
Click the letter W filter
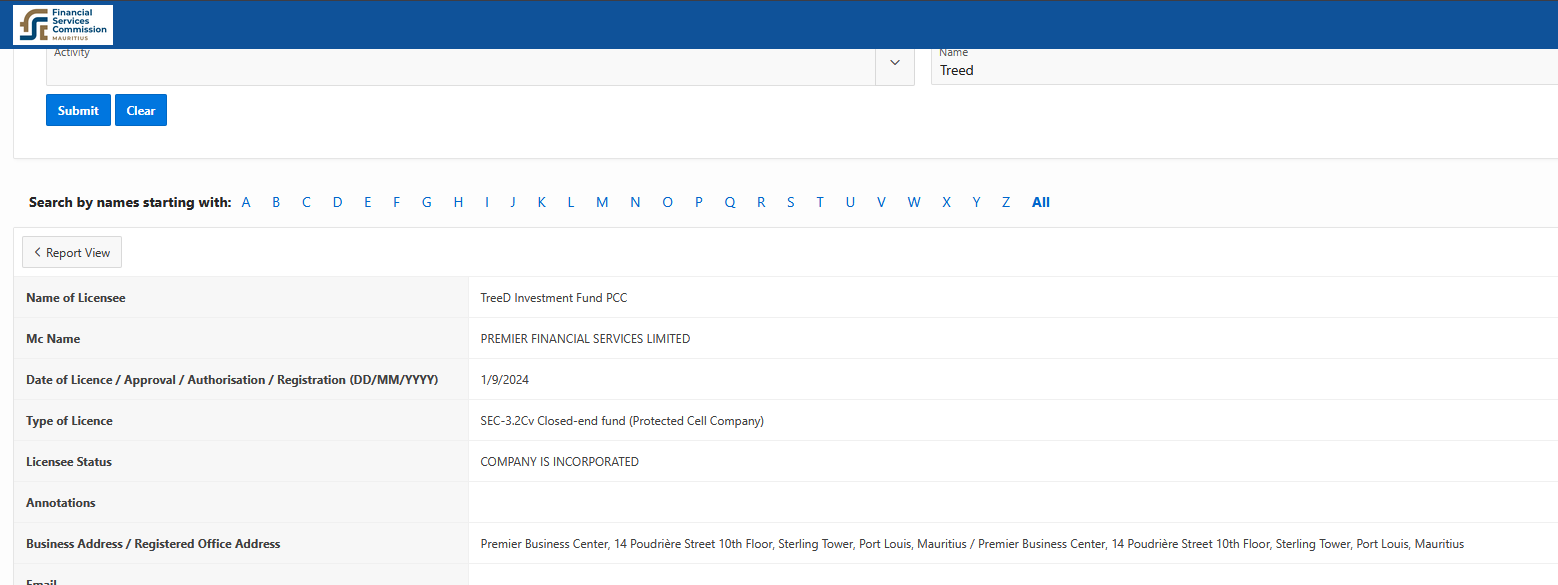(x=913, y=202)
